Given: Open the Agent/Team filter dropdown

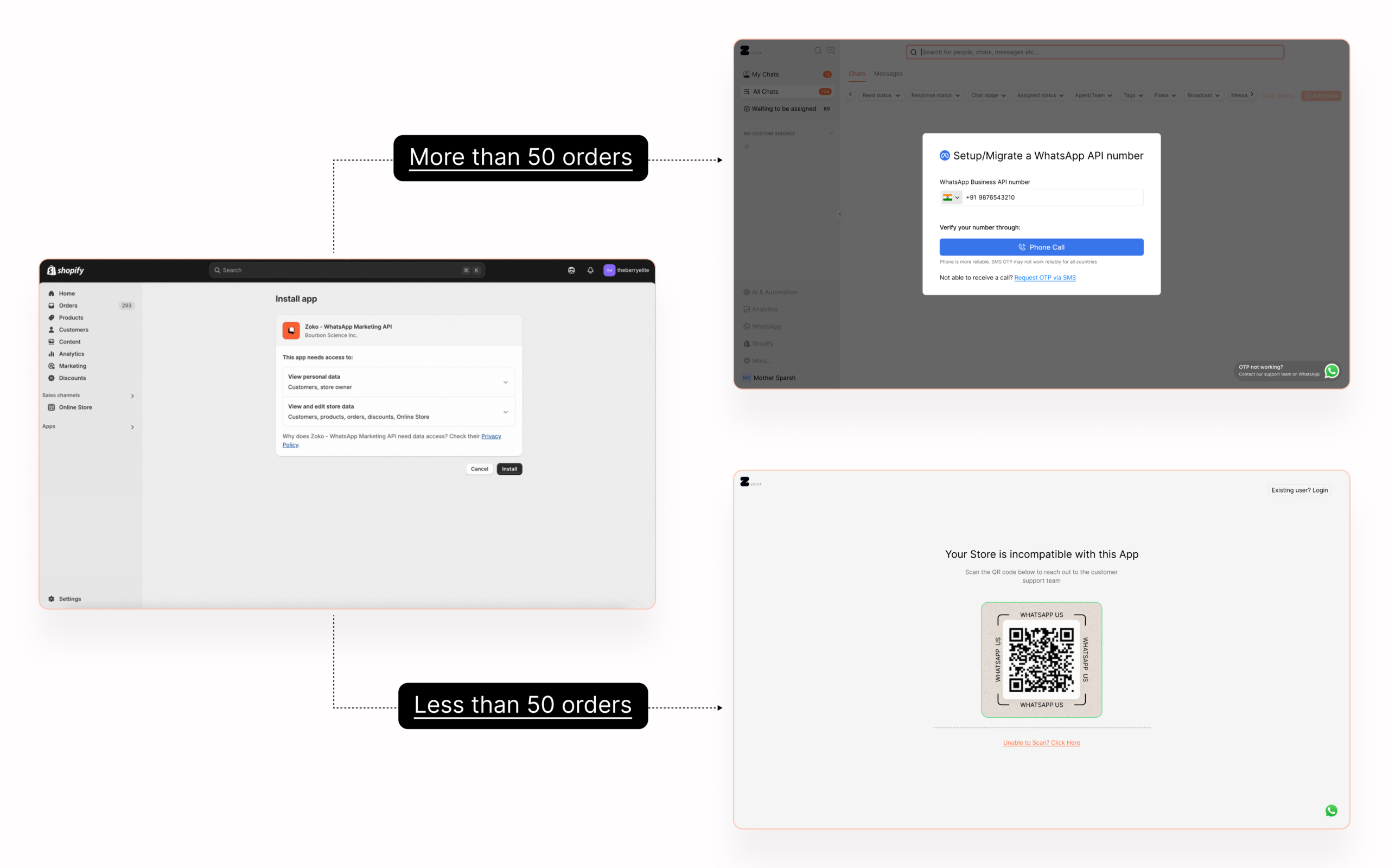Looking at the screenshot, I should tap(1093, 95).
